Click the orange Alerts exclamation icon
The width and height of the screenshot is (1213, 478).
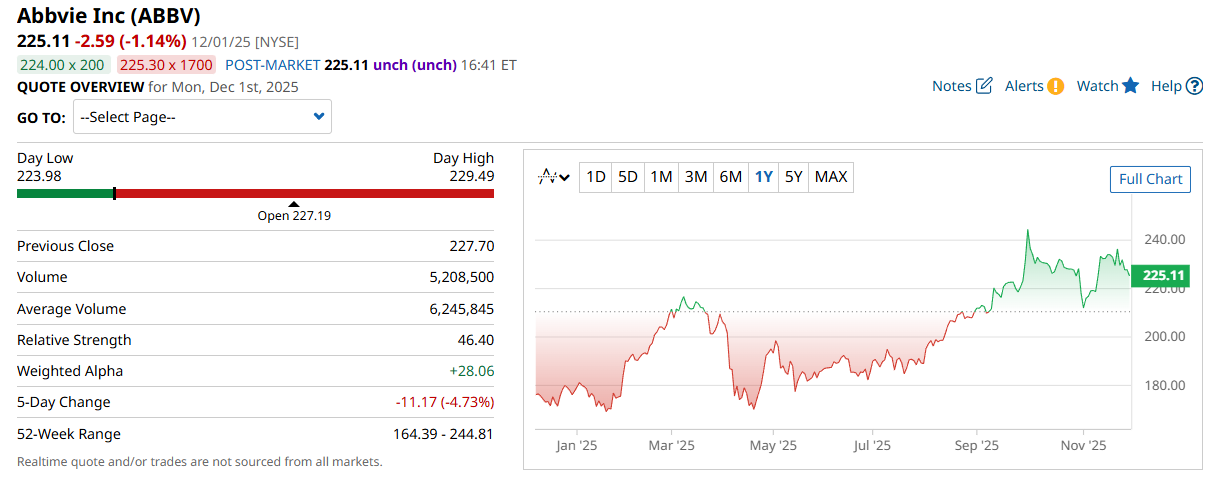click(1056, 86)
